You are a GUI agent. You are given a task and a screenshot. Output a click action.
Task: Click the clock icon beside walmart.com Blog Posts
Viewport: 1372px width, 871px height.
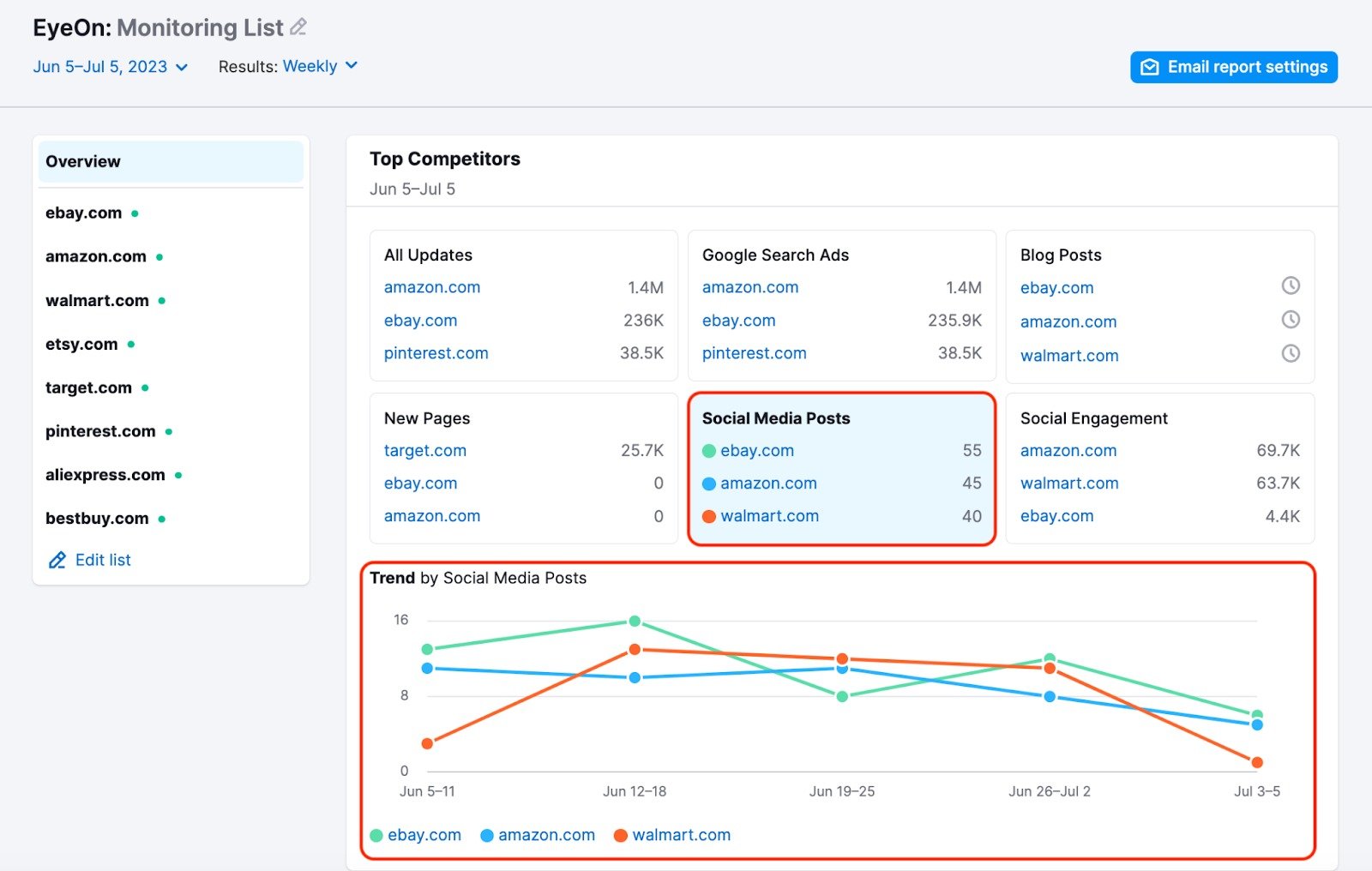tap(1291, 353)
